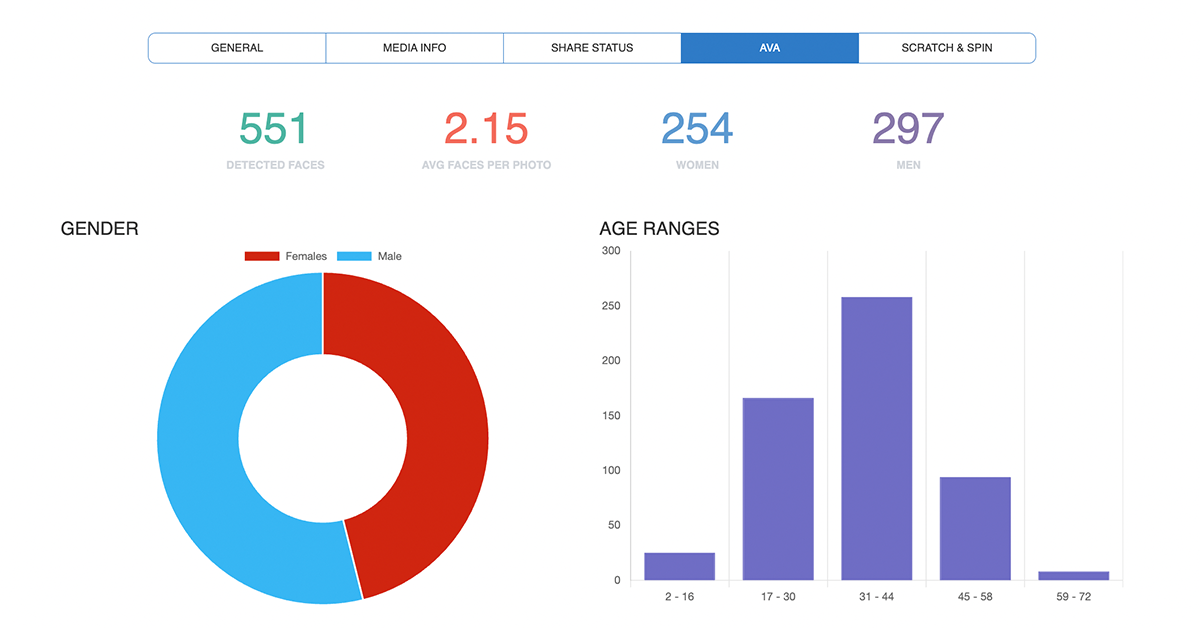Click the 551 detected faces stat
The height and width of the screenshot is (628, 1200).
(274, 129)
